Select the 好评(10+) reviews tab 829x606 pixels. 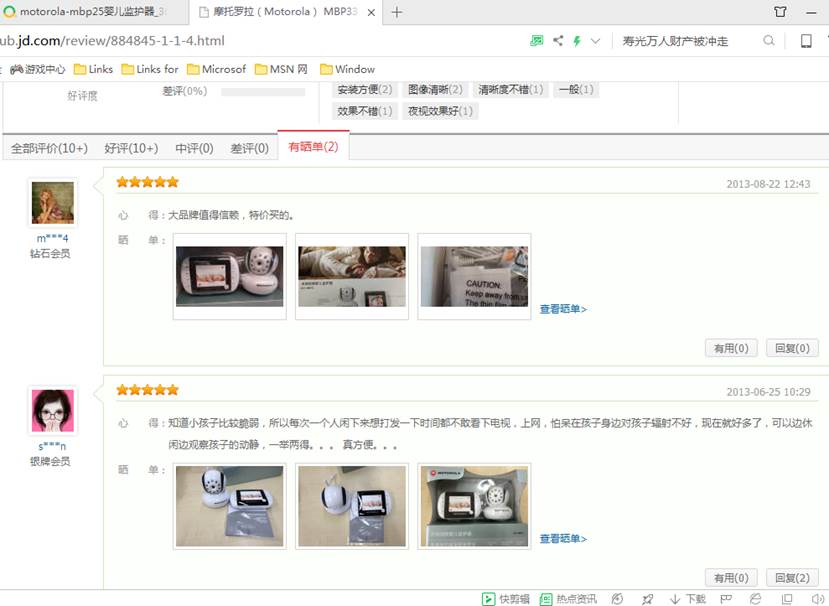click(131, 148)
